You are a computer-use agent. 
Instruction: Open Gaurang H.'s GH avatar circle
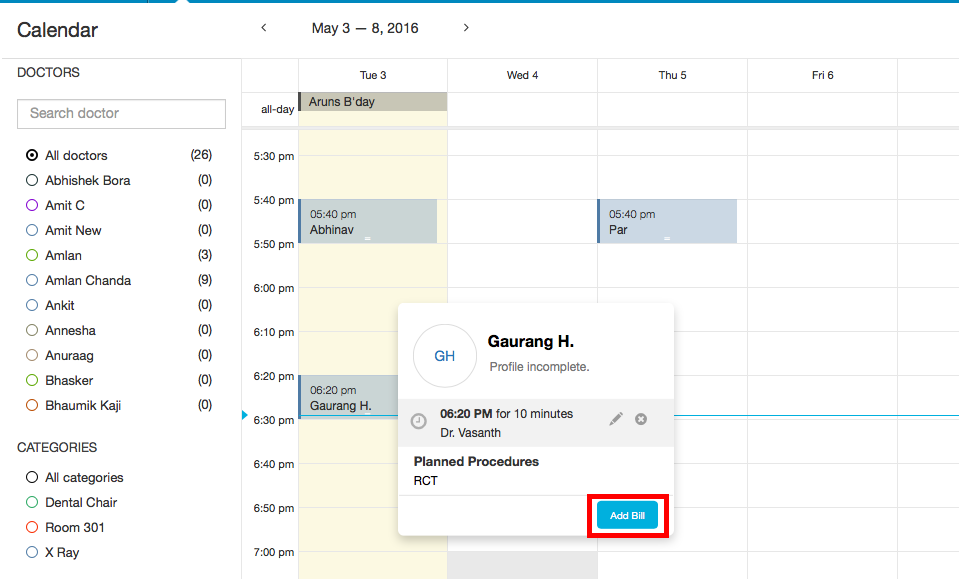(x=444, y=356)
